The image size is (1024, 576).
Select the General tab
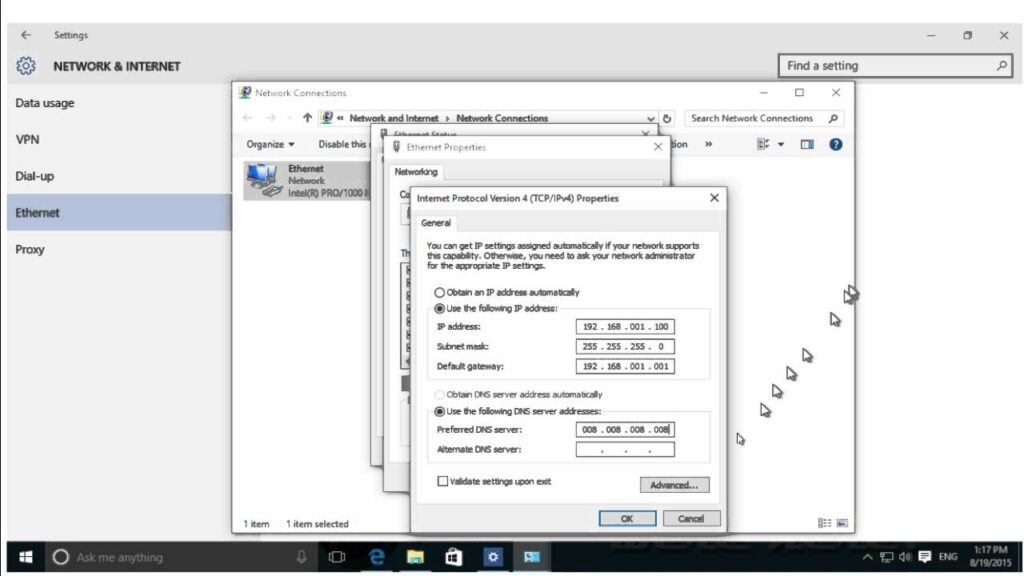click(436, 223)
